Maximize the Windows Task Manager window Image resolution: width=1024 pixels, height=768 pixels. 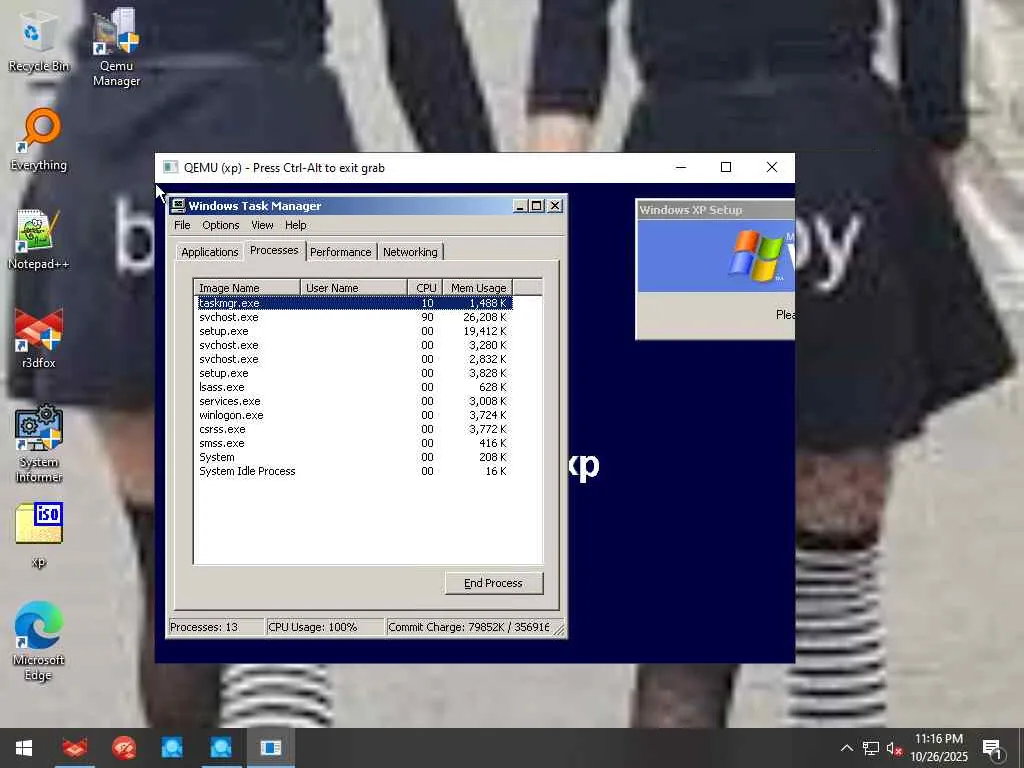(x=537, y=206)
